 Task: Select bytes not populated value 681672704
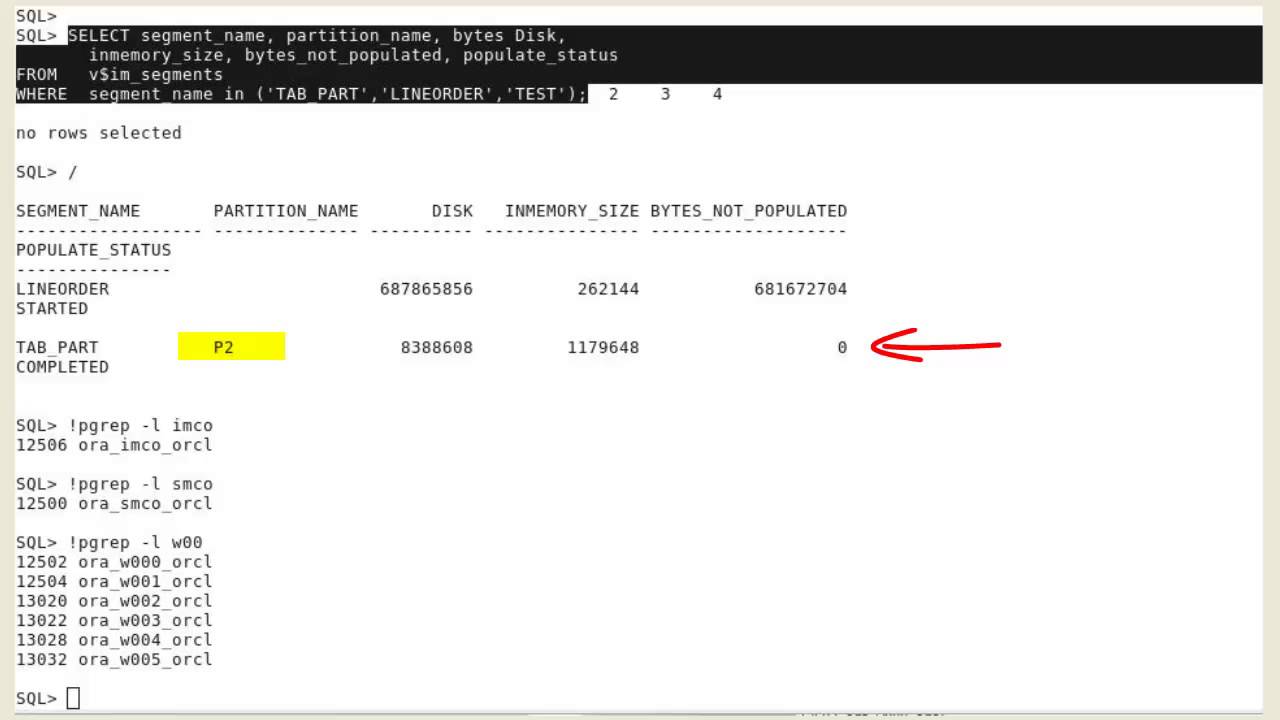click(x=801, y=289)
